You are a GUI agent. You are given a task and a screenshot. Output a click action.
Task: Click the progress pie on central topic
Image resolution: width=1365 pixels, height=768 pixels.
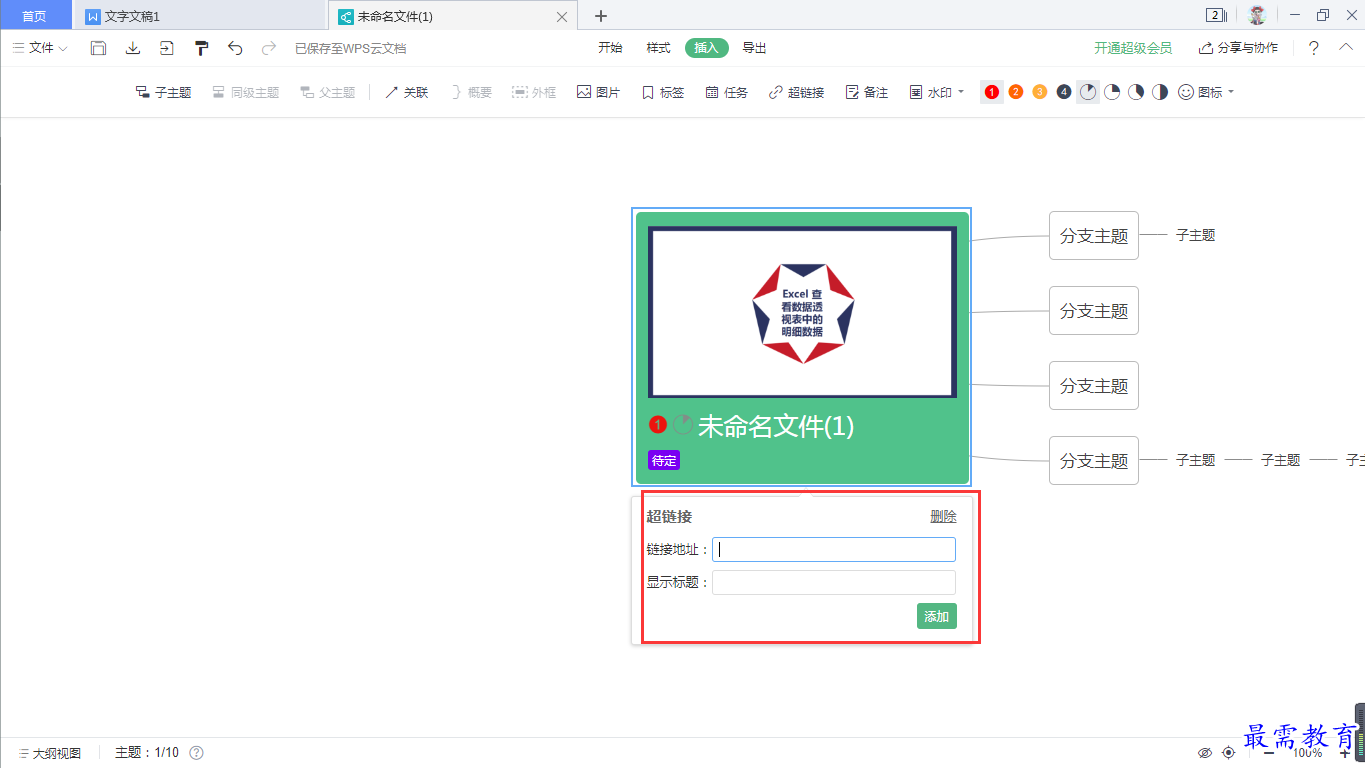click(x=682, y=425)
